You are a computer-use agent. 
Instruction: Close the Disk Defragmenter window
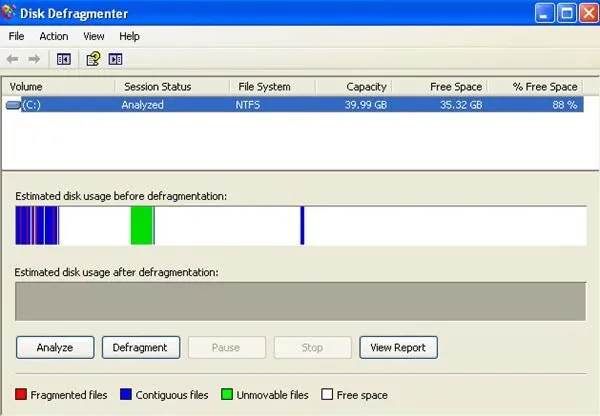click(589, 13)
